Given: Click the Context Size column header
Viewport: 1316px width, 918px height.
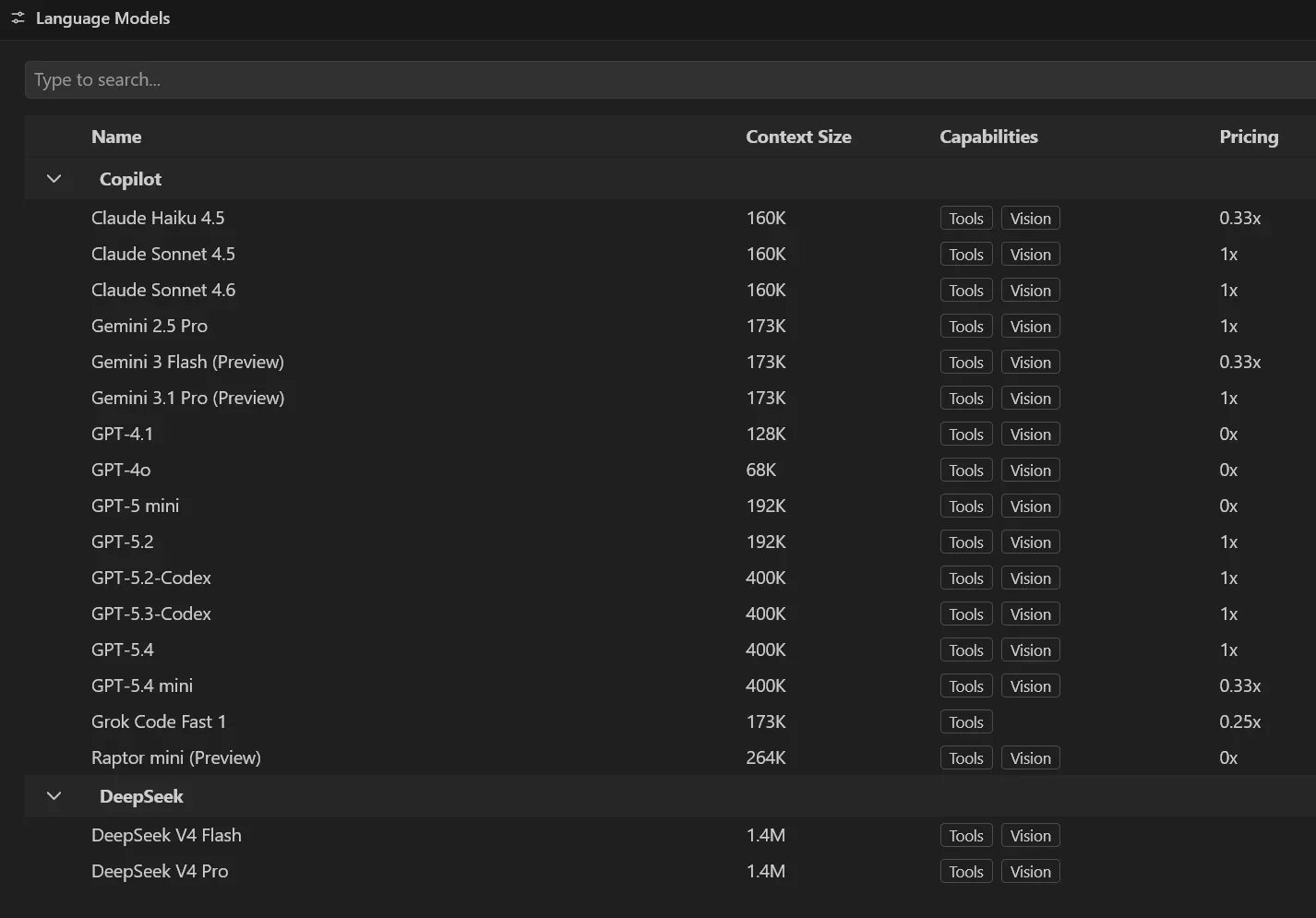Looking at the screenshot, I should pos(798,137).
